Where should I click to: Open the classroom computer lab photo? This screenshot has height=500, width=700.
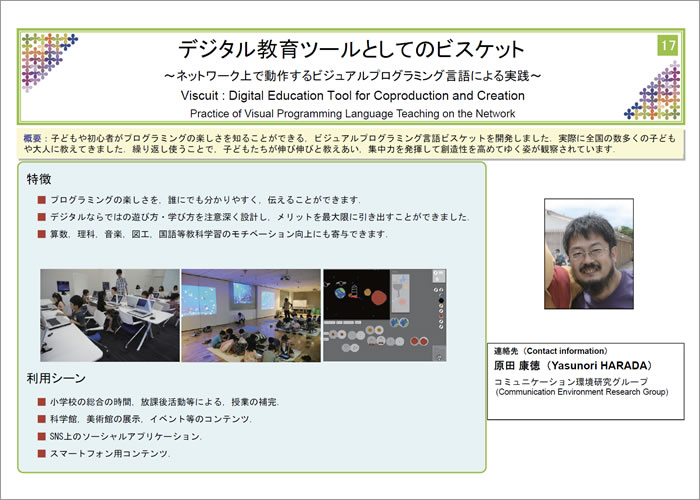(x=109, y=314)
